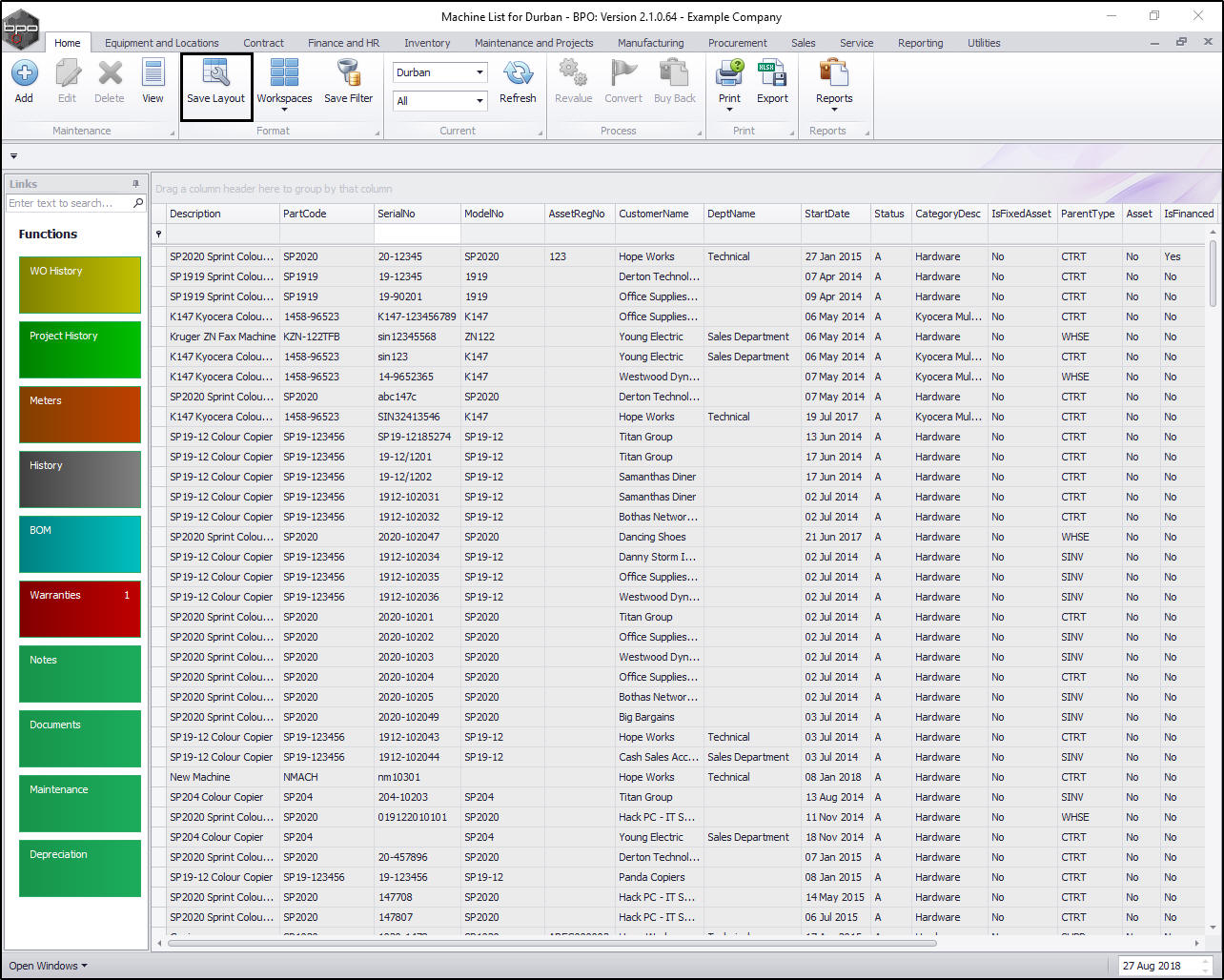Open the Utilities tab
This screenshot has height=980, width=1224.
(x=984, y=43)
